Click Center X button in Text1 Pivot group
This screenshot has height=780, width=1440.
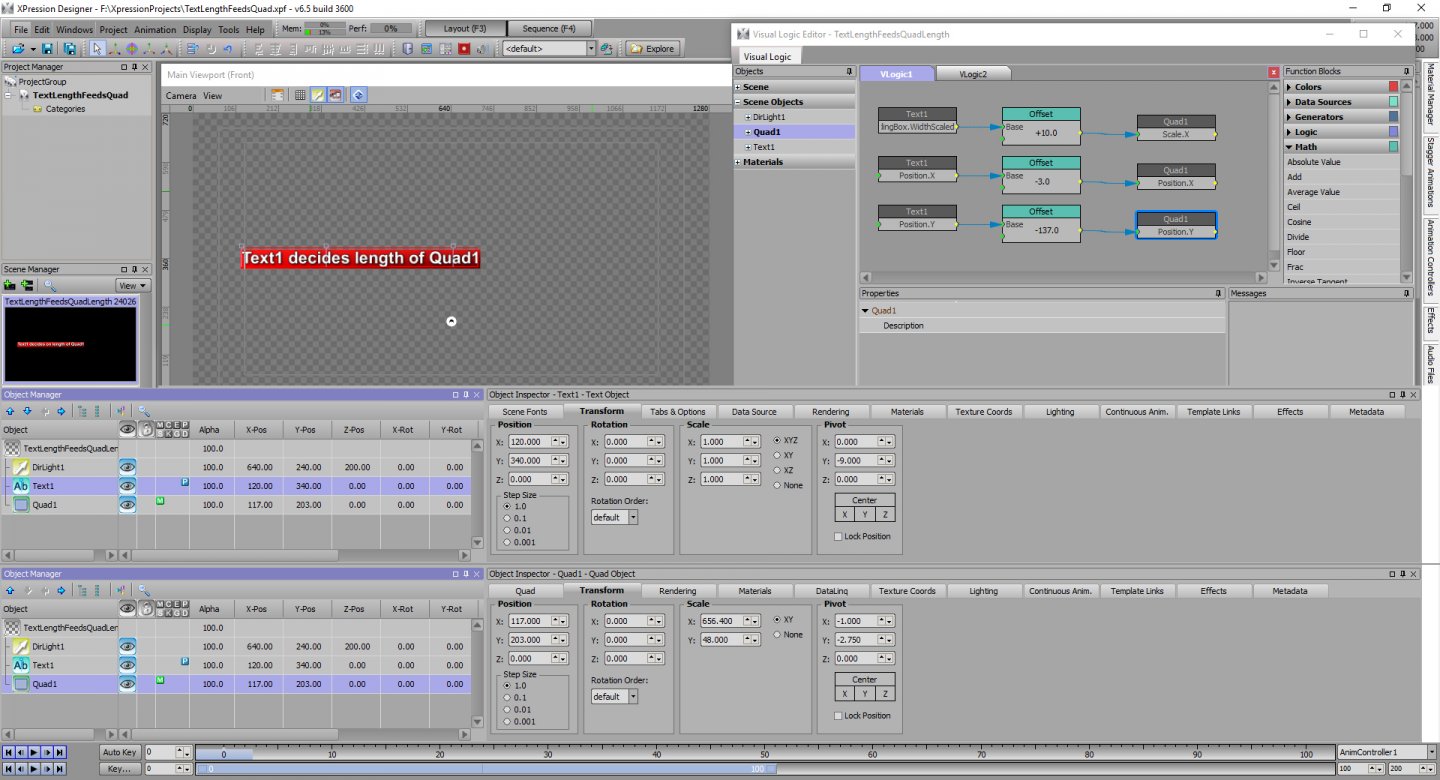pyautogui.click(x=845, y=514)
